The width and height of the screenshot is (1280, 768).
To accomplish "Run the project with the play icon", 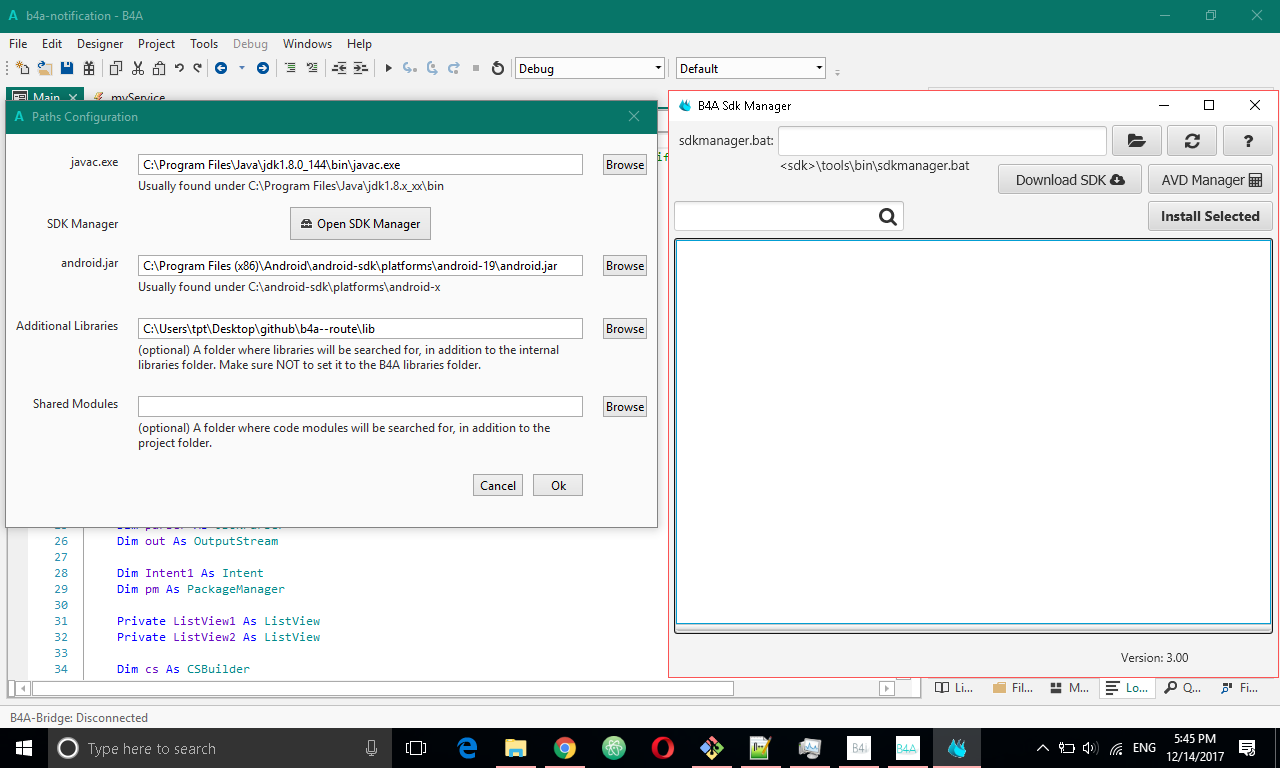I will tap(389, 68).
